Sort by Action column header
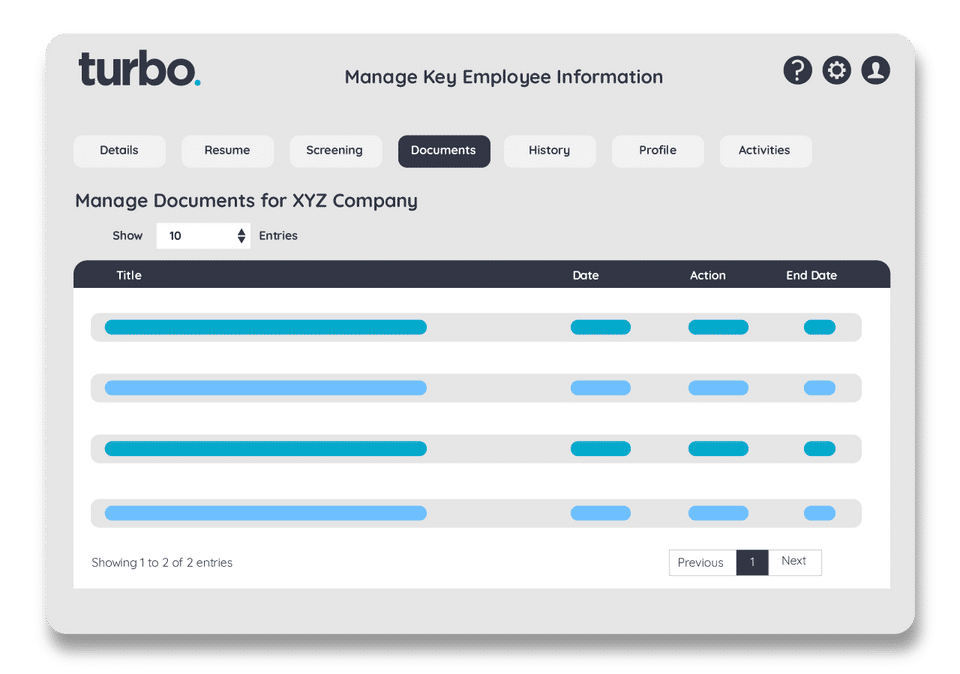The width and height of the screenshot is (960, 674). click(708, 275)
